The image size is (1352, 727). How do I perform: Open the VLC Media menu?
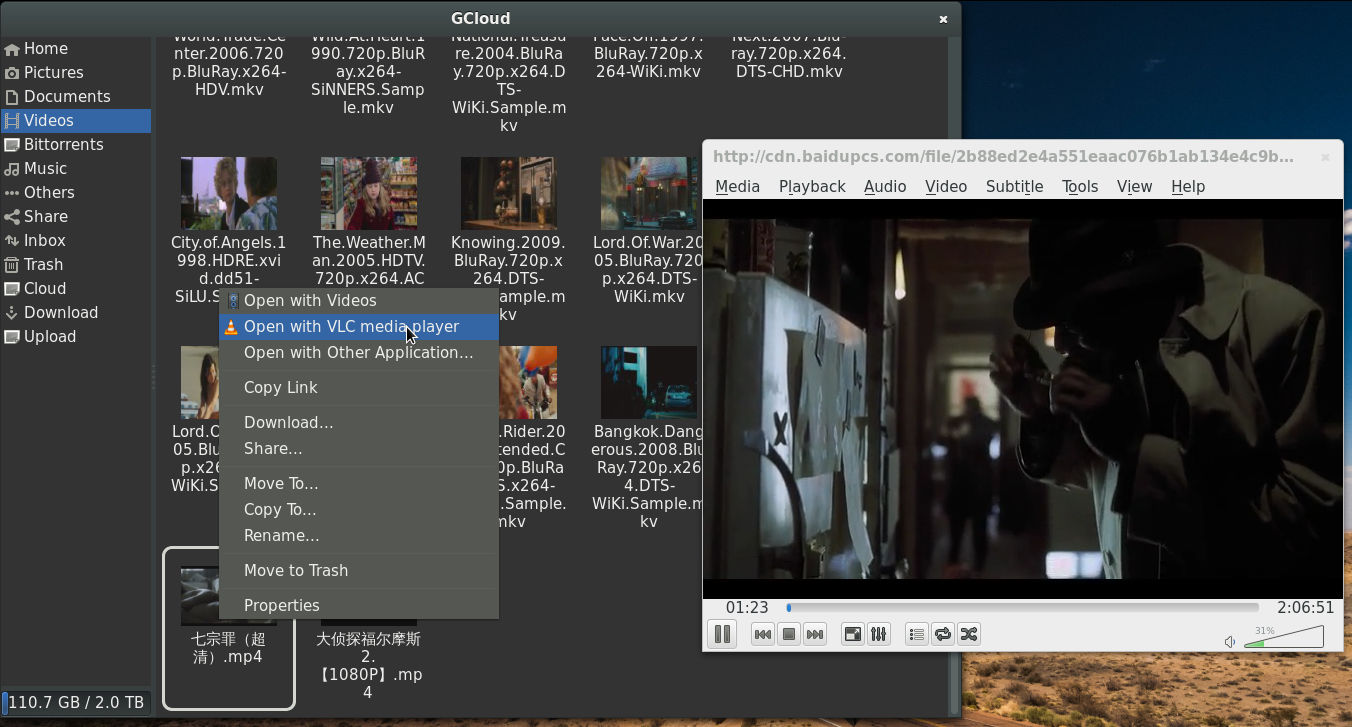point(737,186)
